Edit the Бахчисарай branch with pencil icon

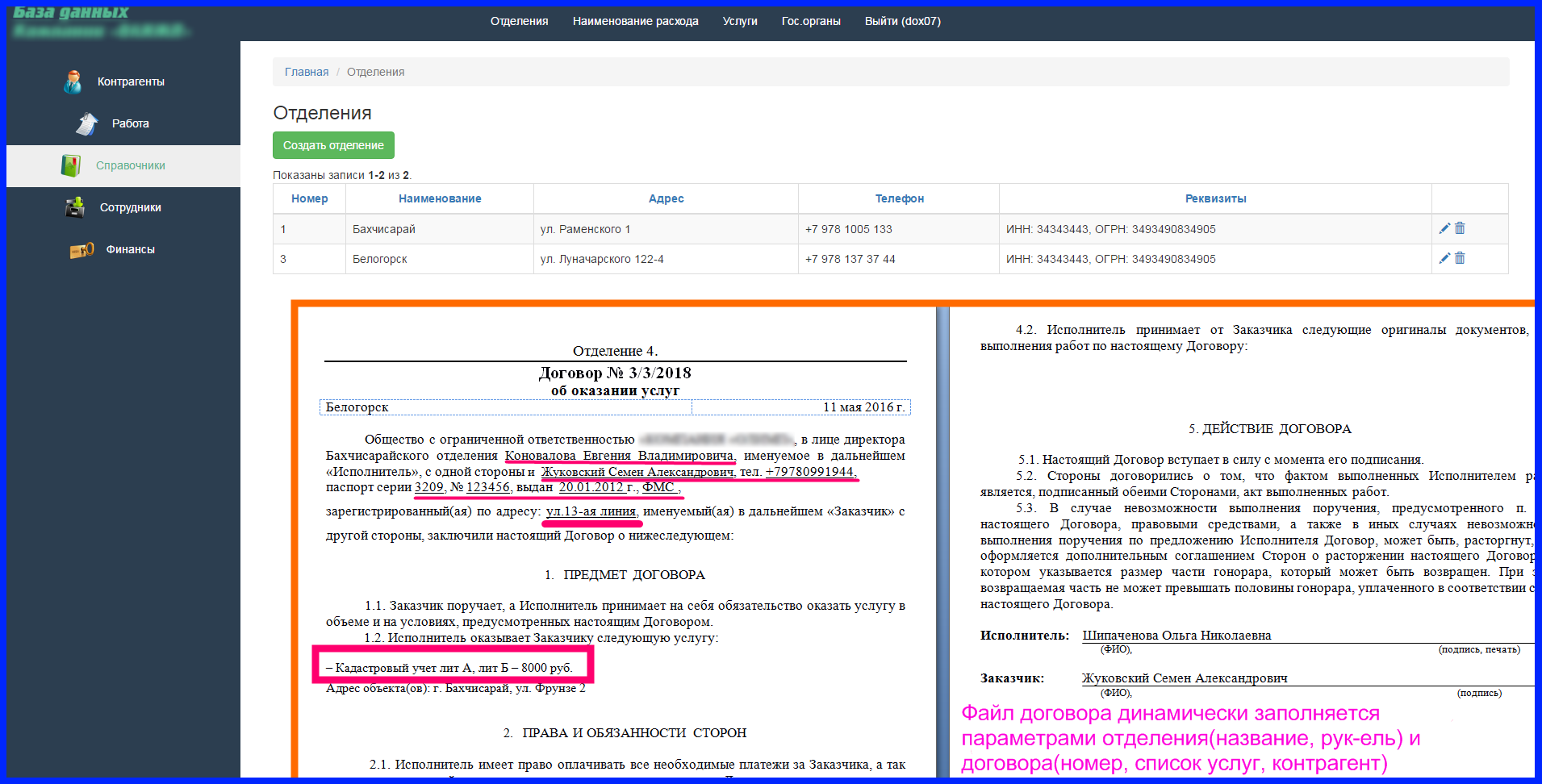tap(1444, 228)
